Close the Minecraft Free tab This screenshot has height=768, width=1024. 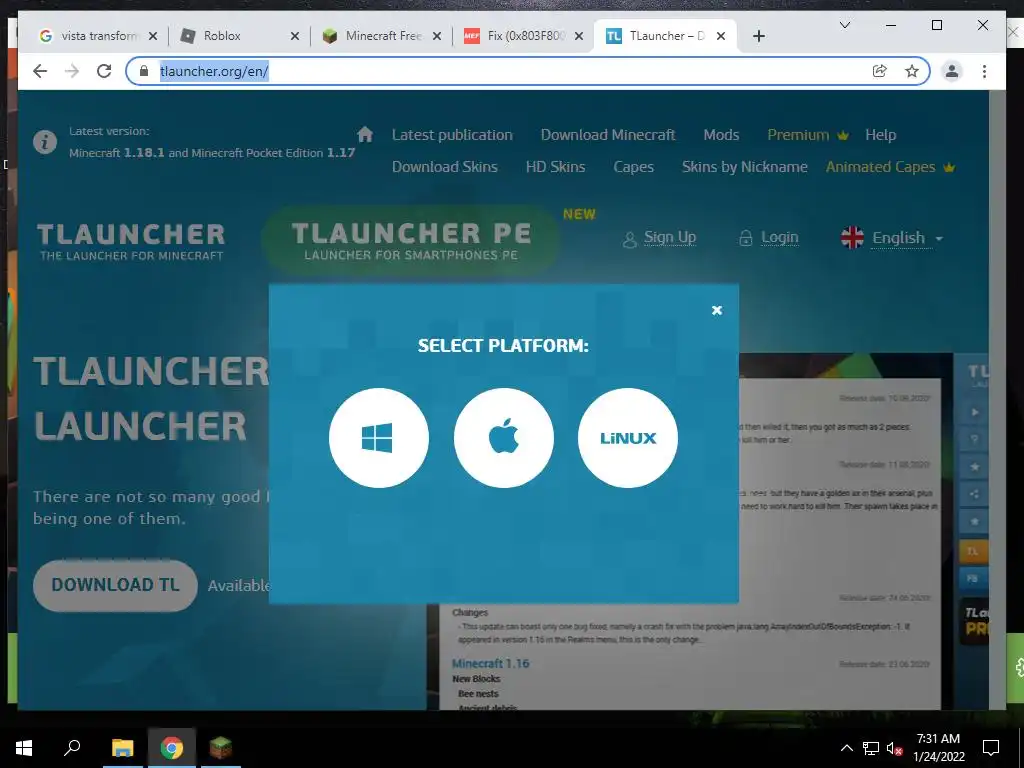tap(437, 36)
